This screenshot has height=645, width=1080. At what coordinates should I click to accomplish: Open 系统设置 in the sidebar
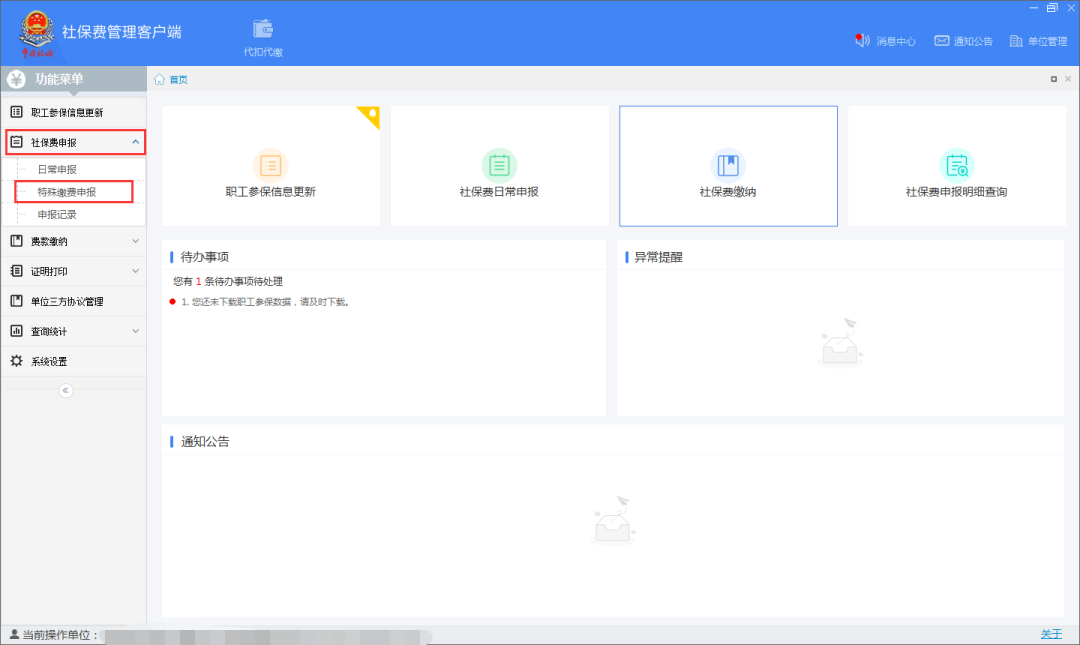point(49,361)
